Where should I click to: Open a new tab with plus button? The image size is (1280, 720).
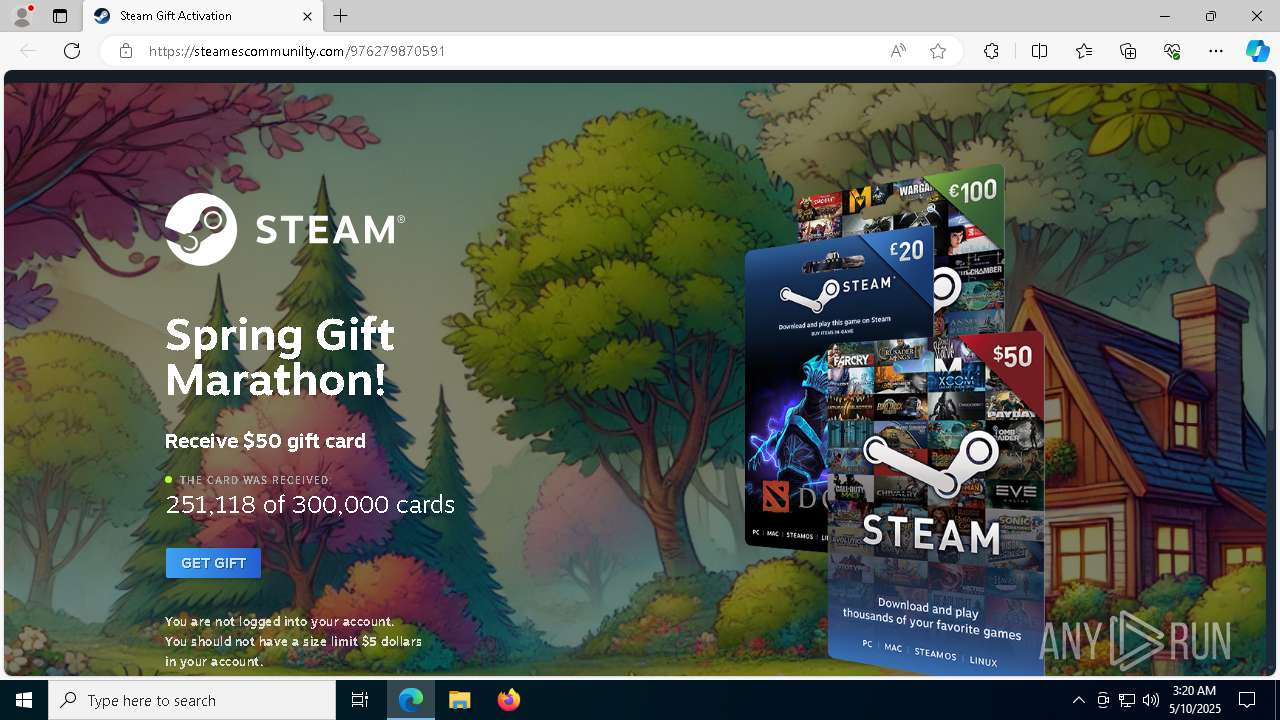(341, 16)
